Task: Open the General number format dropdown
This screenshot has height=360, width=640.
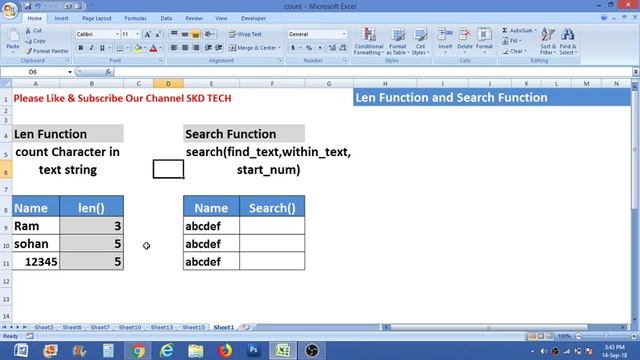Action: pos(344,34)
